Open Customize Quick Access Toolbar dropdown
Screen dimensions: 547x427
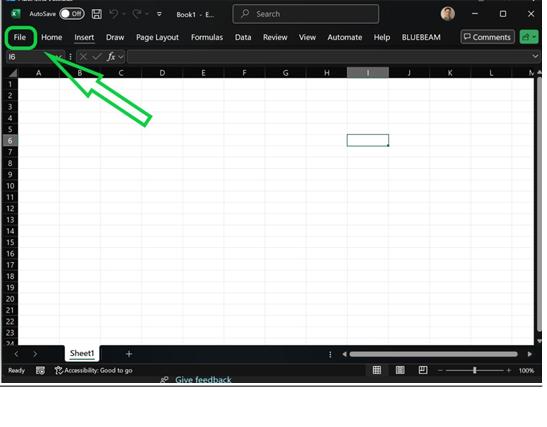point(159,14)
